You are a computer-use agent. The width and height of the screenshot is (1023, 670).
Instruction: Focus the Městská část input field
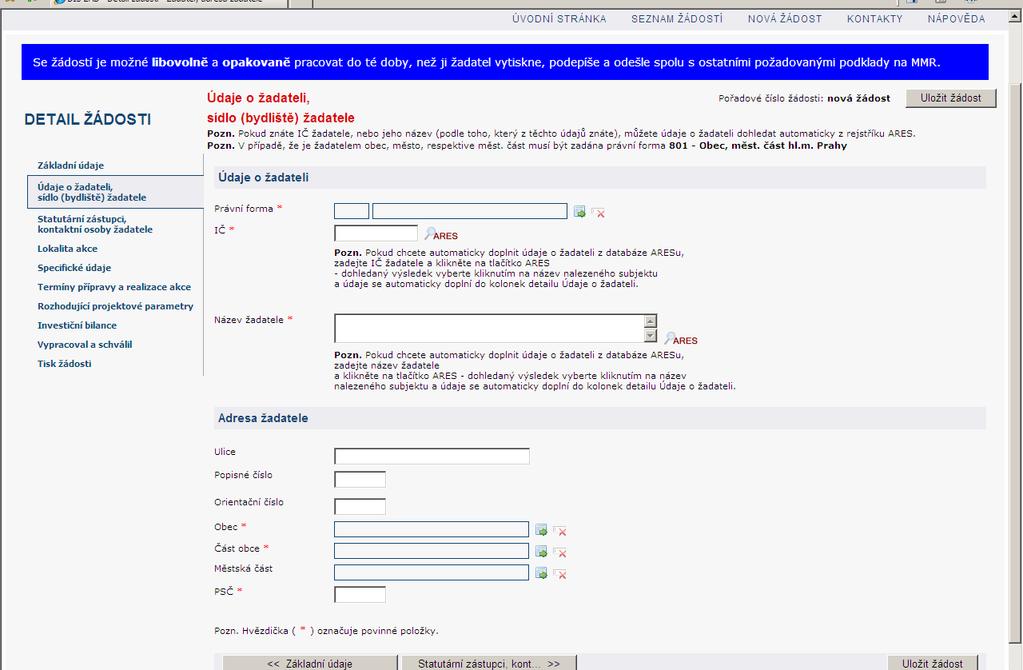431,572
